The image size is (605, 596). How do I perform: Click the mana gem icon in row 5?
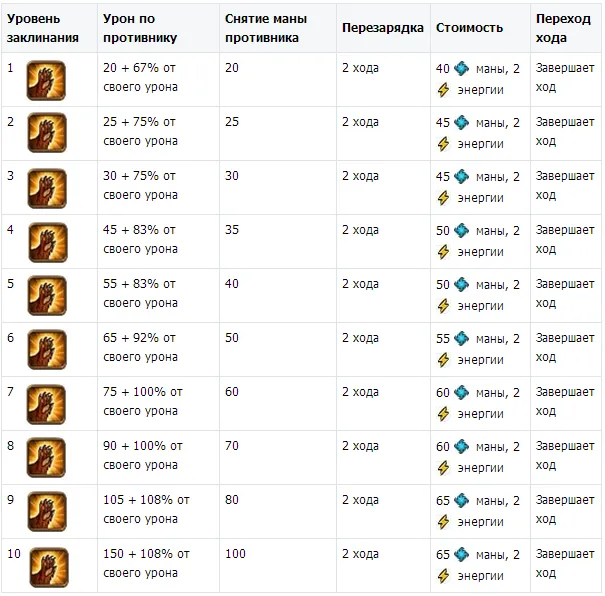461,285
